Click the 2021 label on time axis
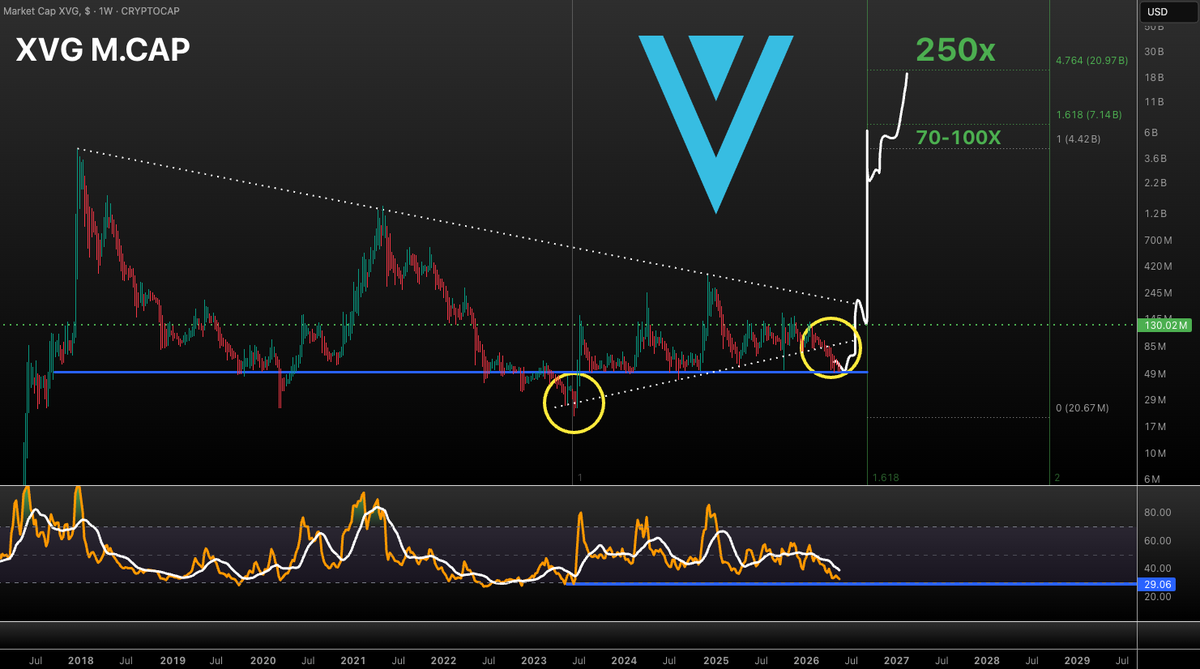This screenshot has width=1200, height=669. tap(353, 661)
